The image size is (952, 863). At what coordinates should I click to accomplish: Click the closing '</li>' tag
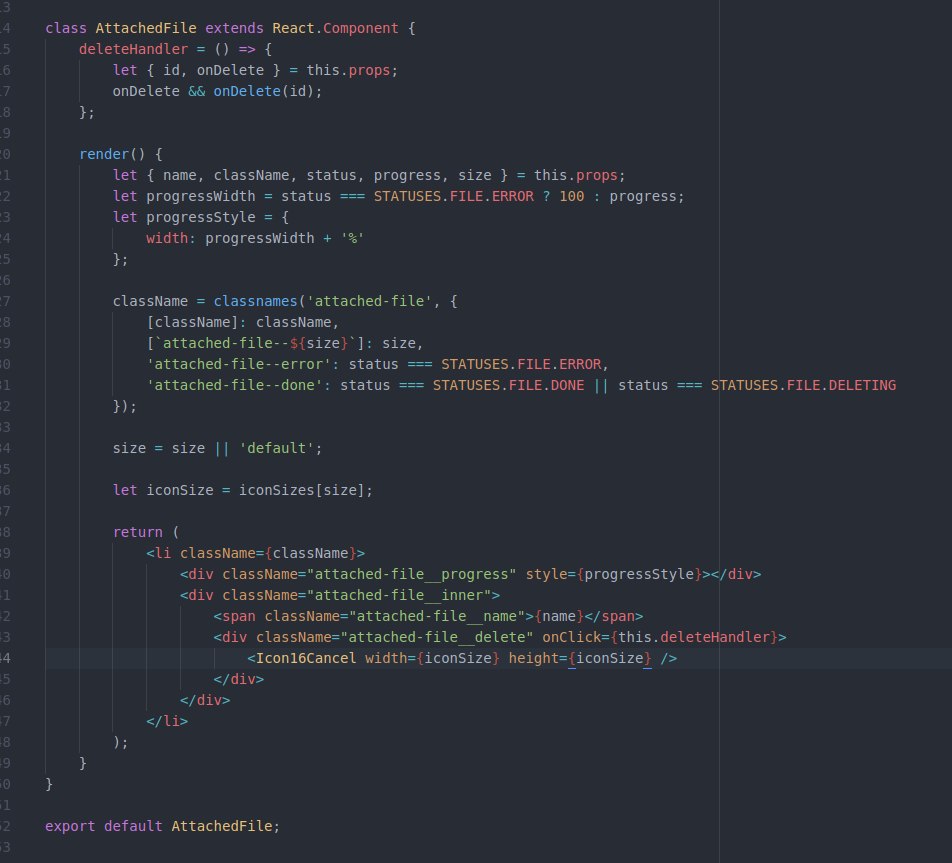coord(167,721)
